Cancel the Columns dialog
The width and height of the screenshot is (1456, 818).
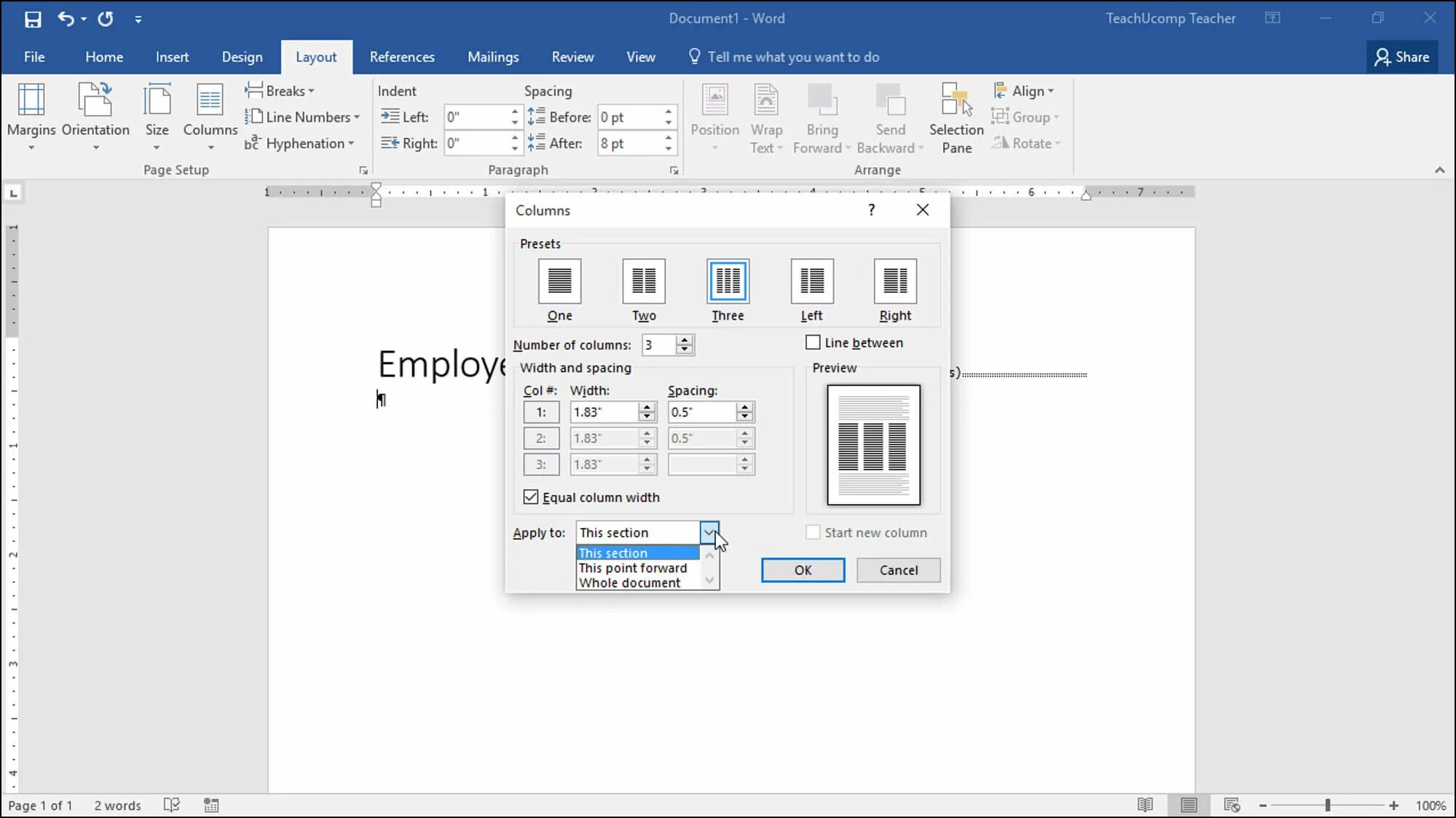coord(897,570)
